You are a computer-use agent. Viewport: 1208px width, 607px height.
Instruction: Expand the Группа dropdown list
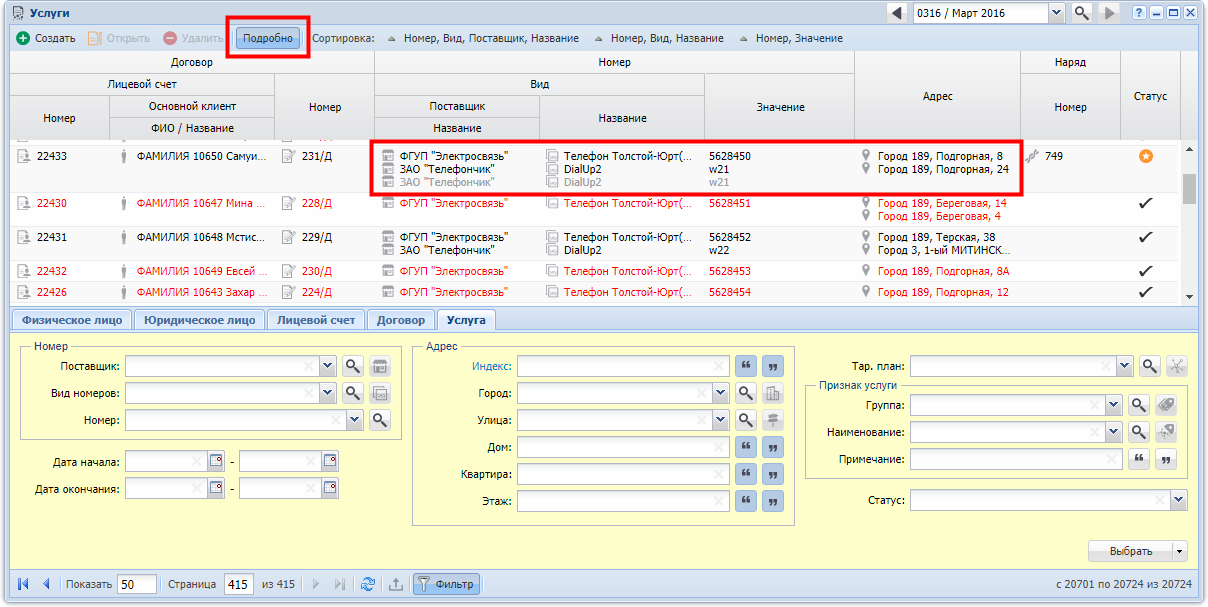(1113, 405)
